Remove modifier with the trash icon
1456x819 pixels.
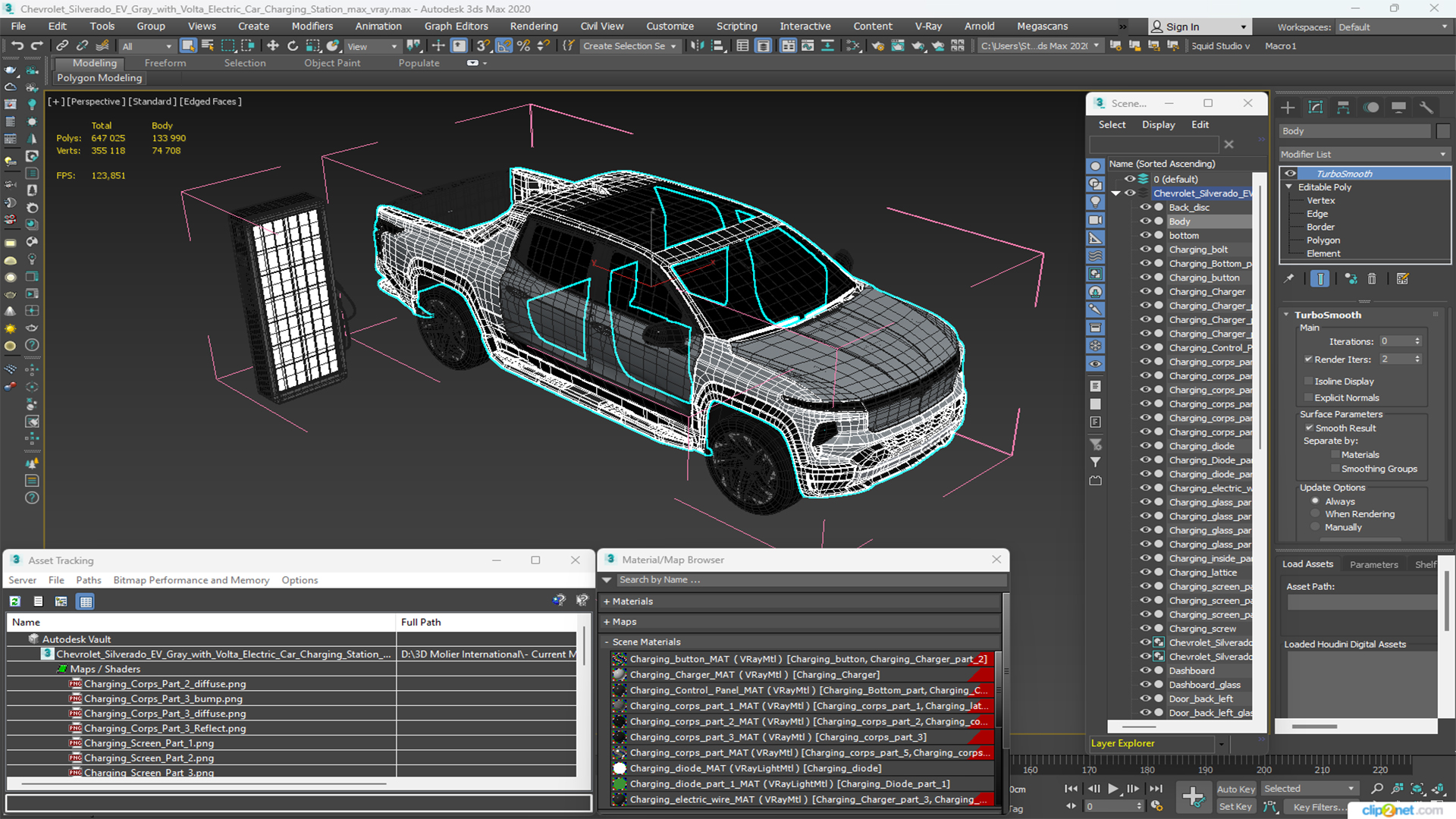coord(1372,279)
